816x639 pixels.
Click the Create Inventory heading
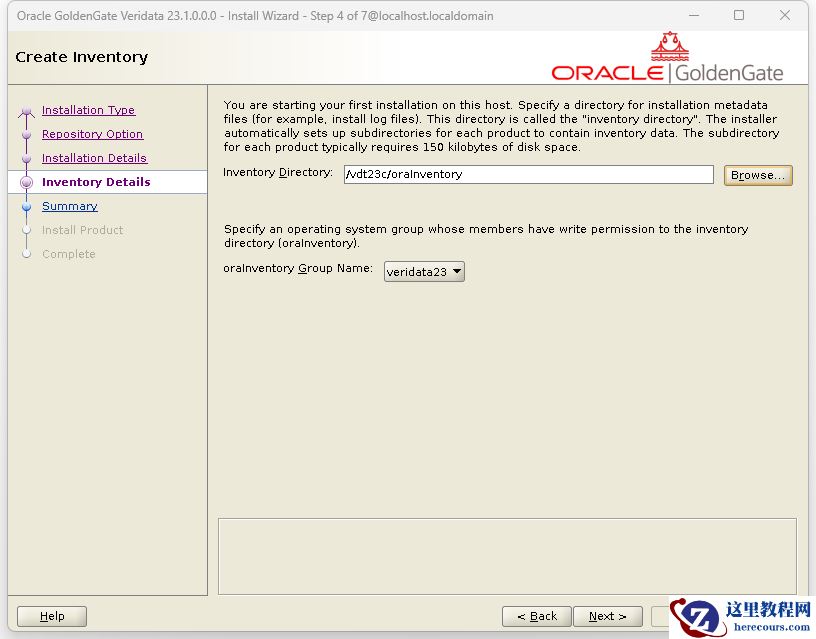[82, 57]
